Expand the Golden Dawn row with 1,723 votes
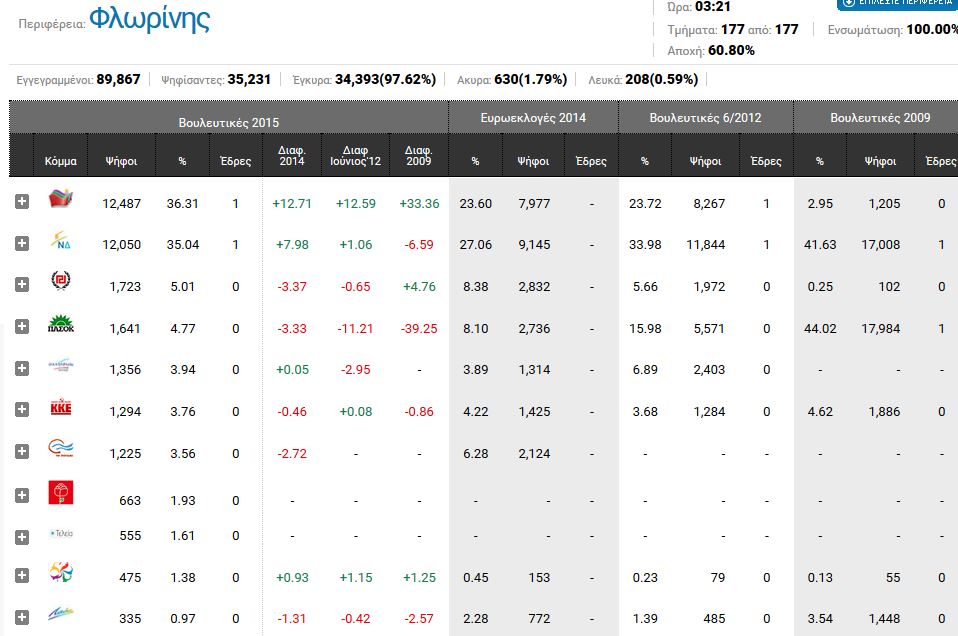 click(22, 285)
